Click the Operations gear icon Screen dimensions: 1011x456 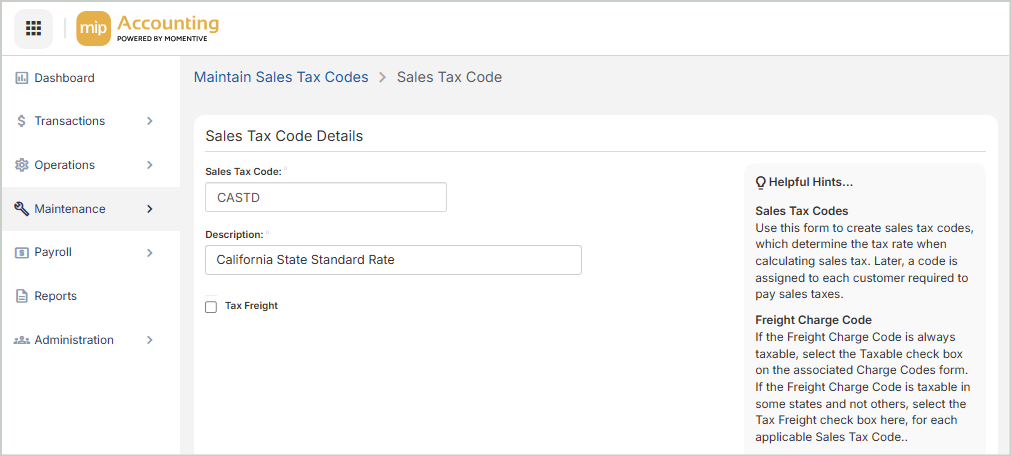(21, 165)
